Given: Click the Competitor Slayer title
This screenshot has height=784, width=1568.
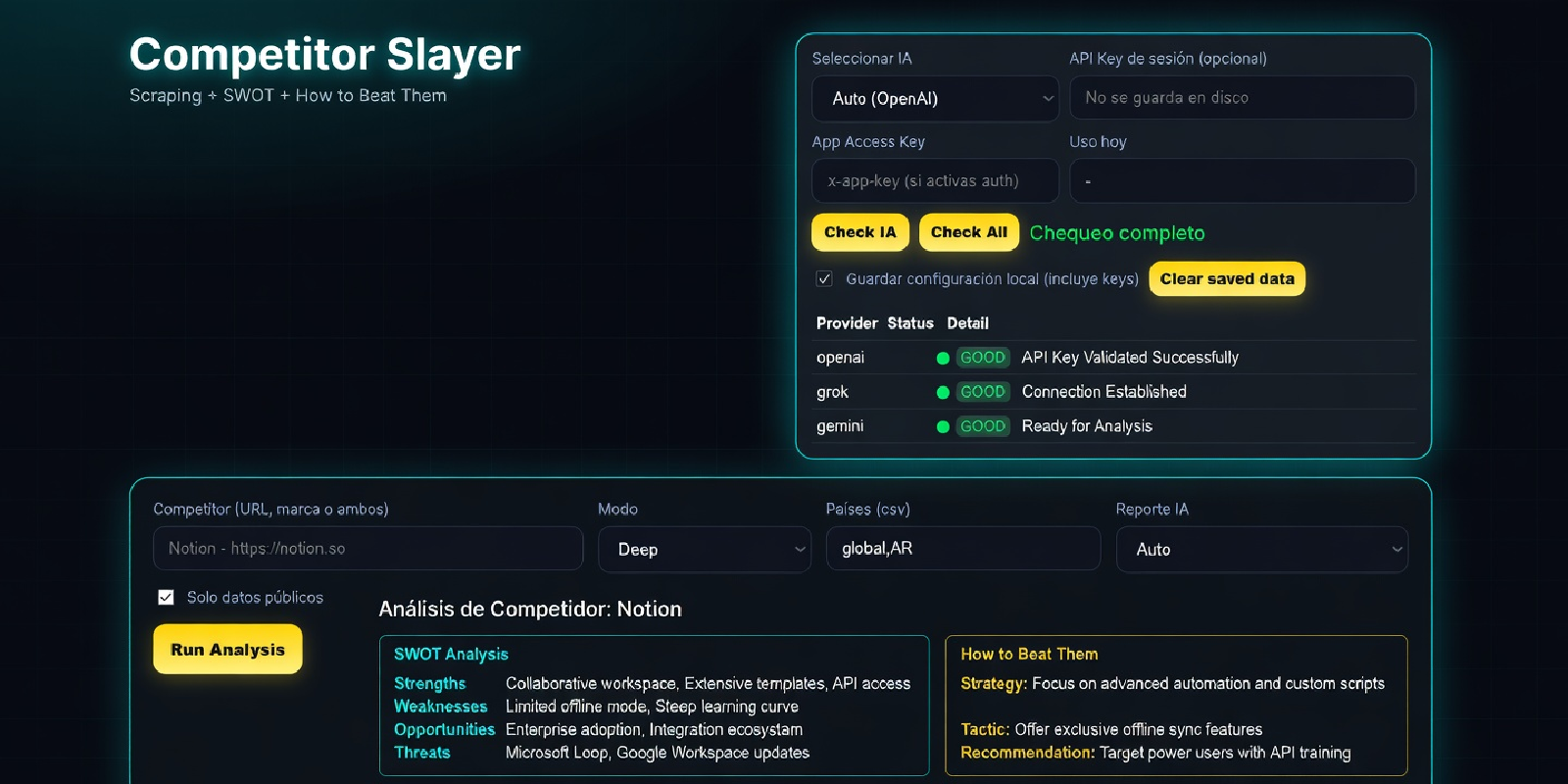Looking at the screenshot, I should point(324,55).
